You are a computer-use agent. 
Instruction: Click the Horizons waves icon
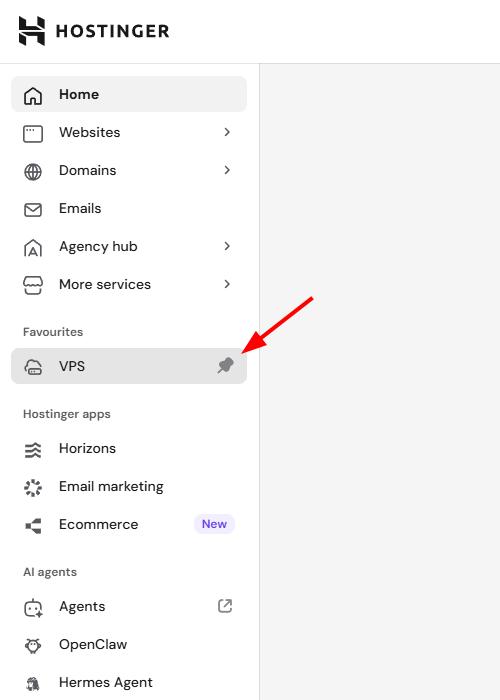[x=33, y=450]
